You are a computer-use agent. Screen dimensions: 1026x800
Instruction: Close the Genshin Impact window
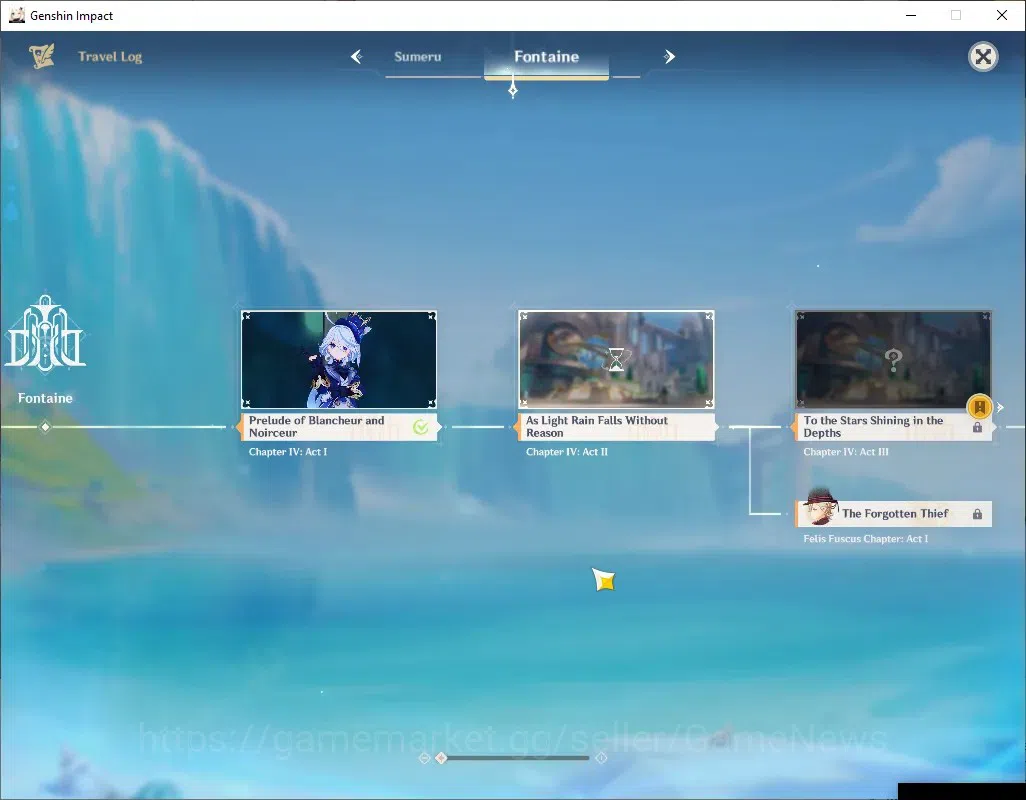(1002, 15)
